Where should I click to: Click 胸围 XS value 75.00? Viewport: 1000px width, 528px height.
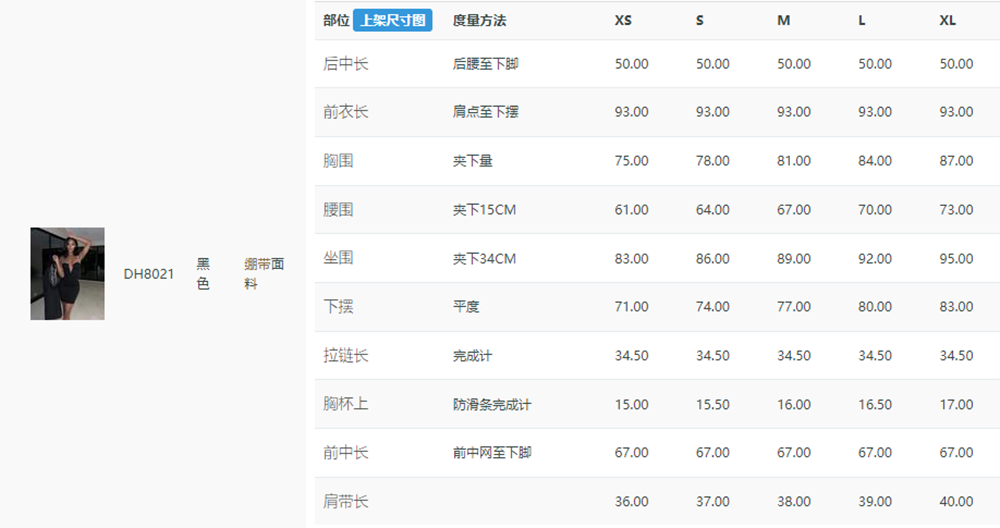coord(631,161)
